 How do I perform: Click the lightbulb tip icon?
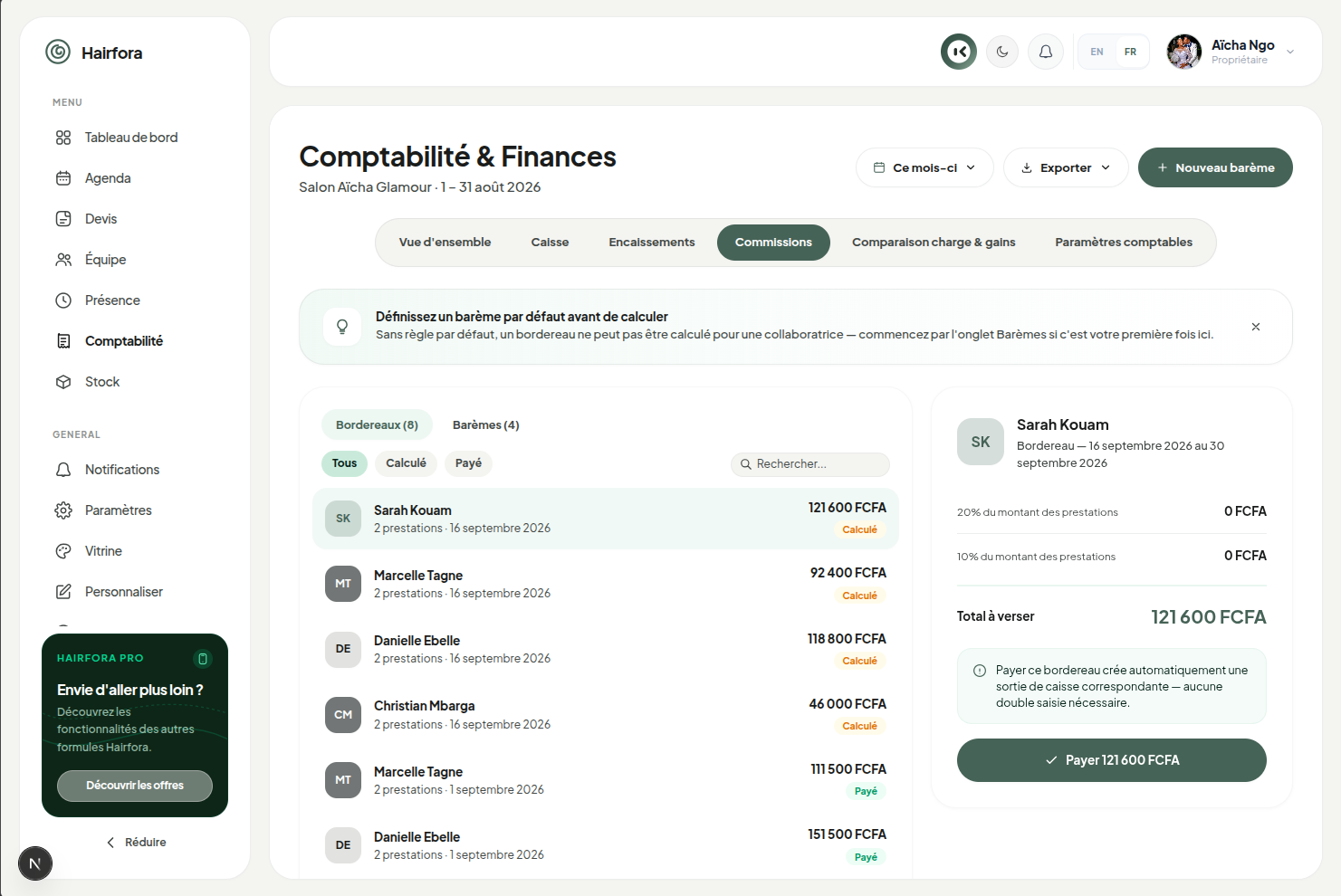[x=342, y=327]
